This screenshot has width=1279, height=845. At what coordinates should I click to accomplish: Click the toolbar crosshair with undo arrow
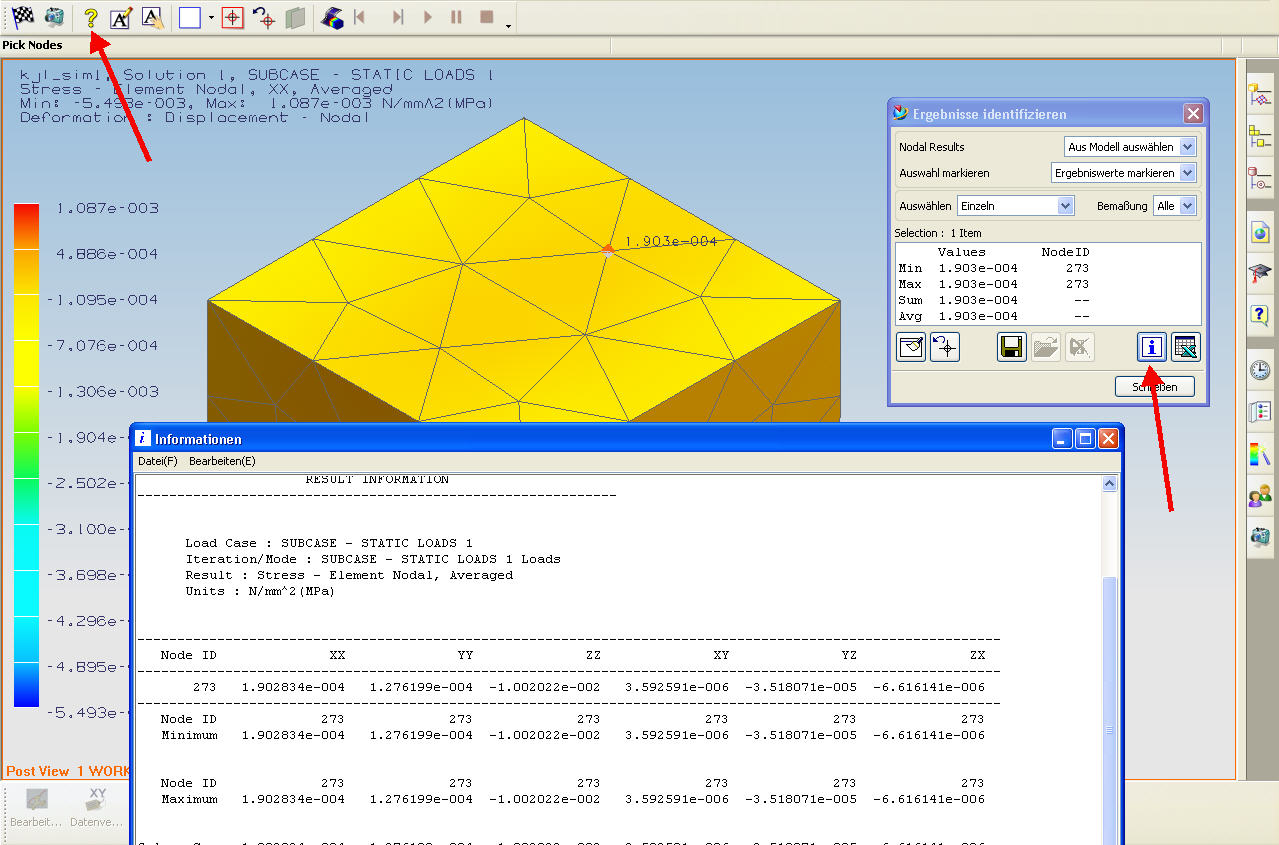tap(264, 17)
